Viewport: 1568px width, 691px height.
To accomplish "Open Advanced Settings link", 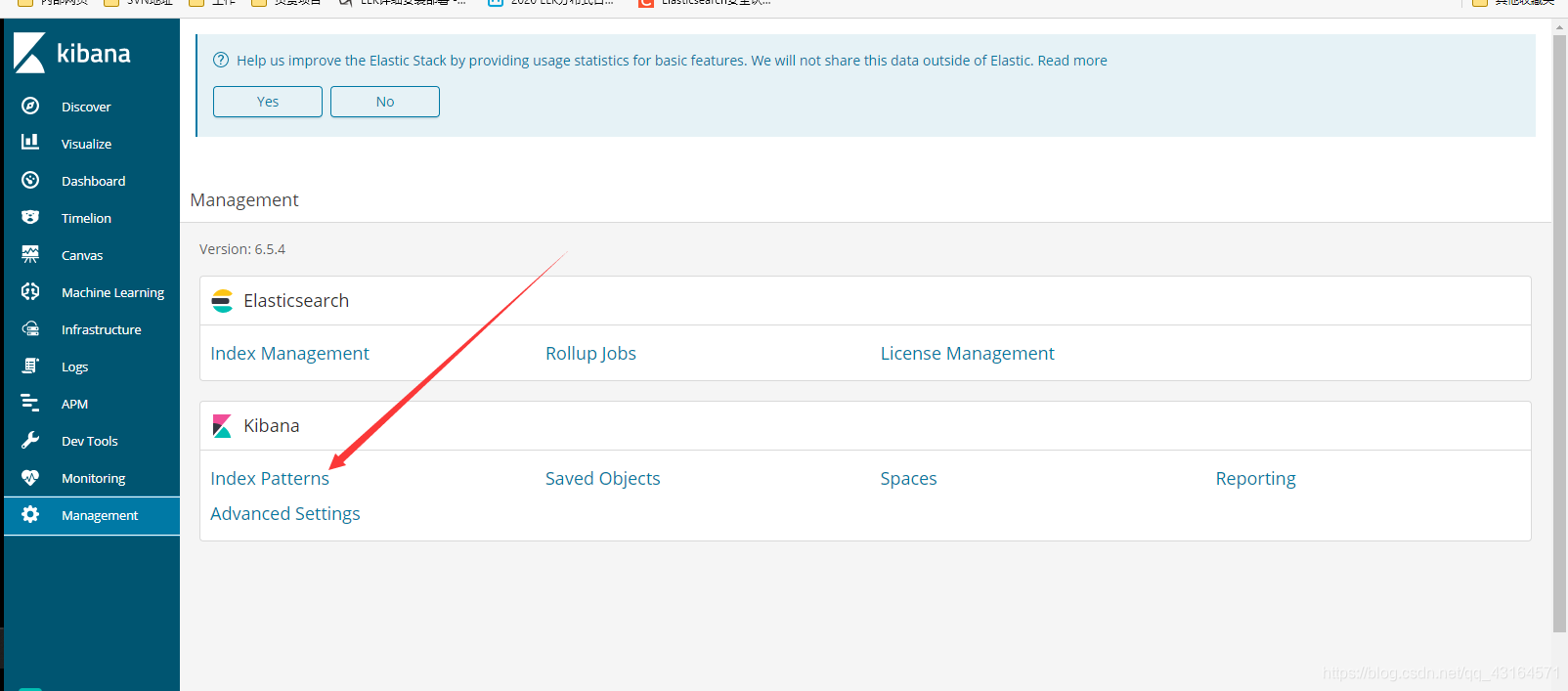I will tap(284, 514).
